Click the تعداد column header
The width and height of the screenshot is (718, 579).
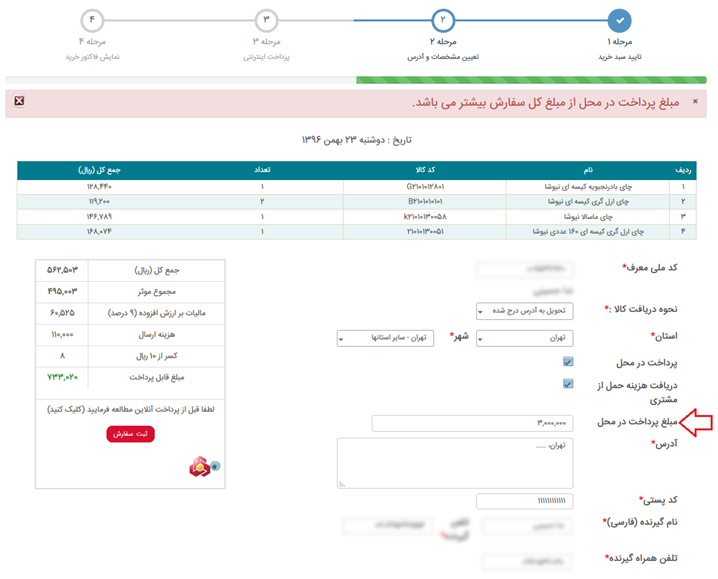[x=262, y=170]
